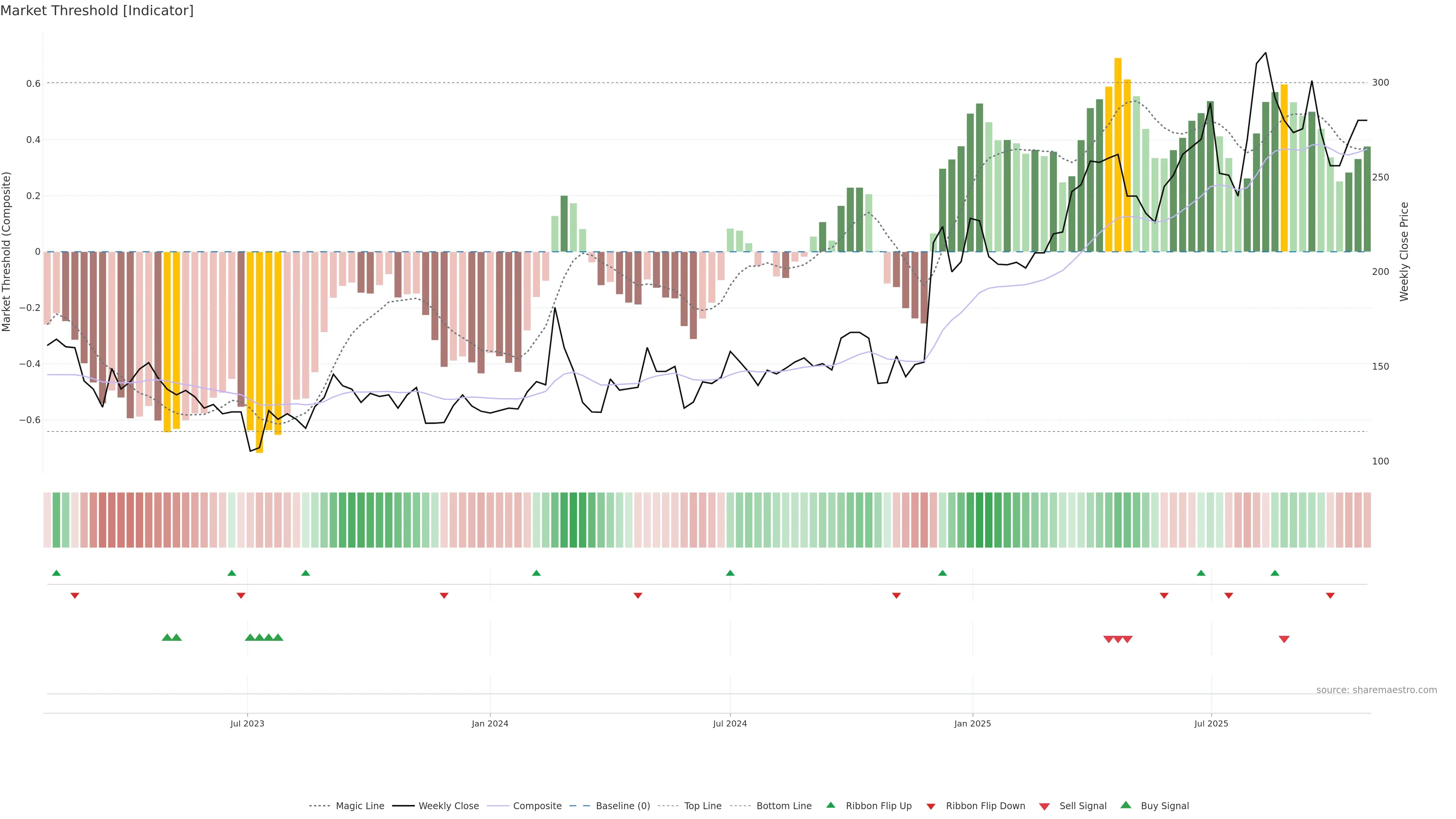Image resolution: width=1456 pixels, height=819 pixels.
Task: Click the lone sell signal marker after Jul 2025
Action: tap(1284, 639)
